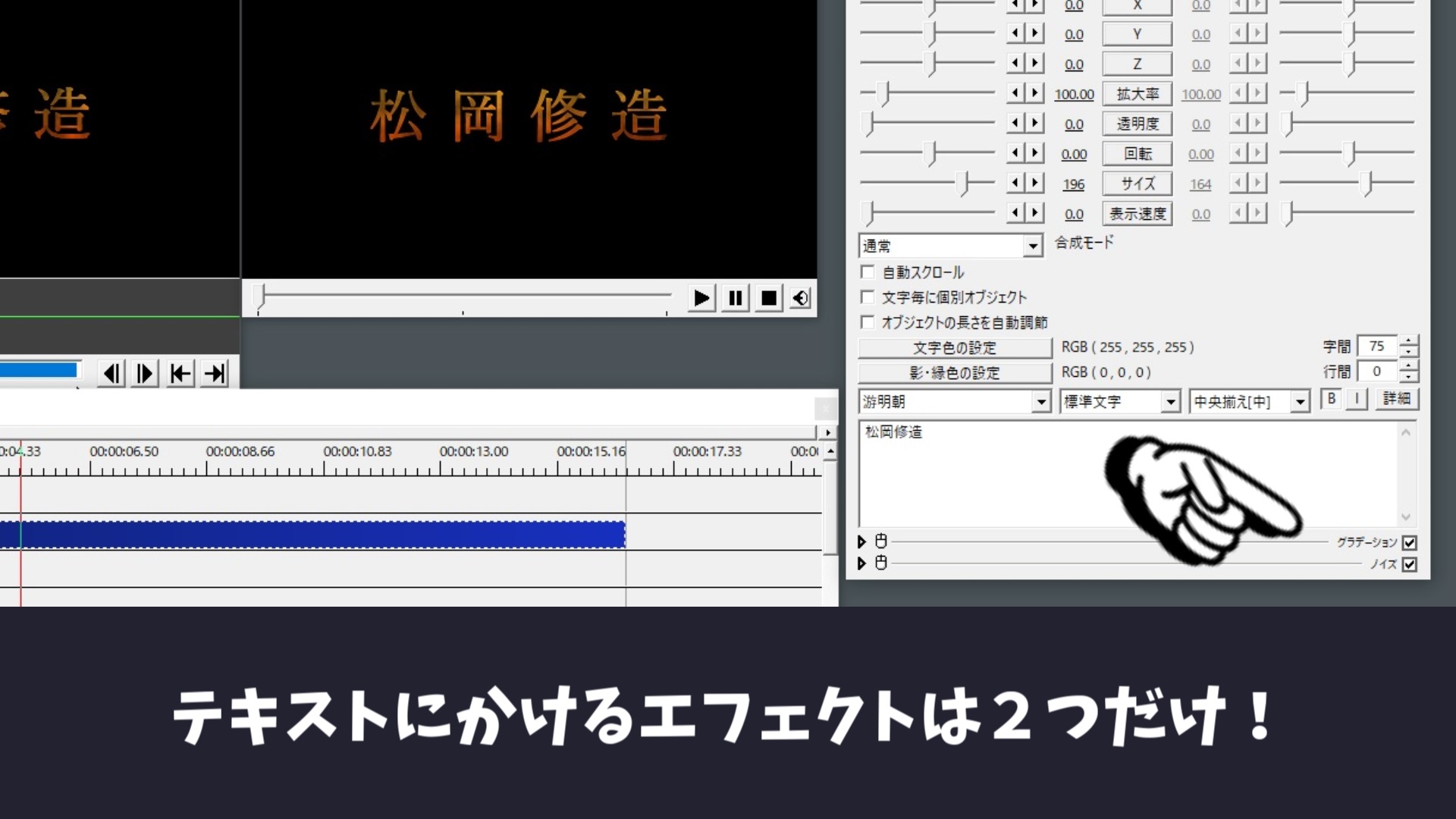Click the Play button in preview window
The height and width of the screenshot is (819, 1456).
[x=701, y=298]
